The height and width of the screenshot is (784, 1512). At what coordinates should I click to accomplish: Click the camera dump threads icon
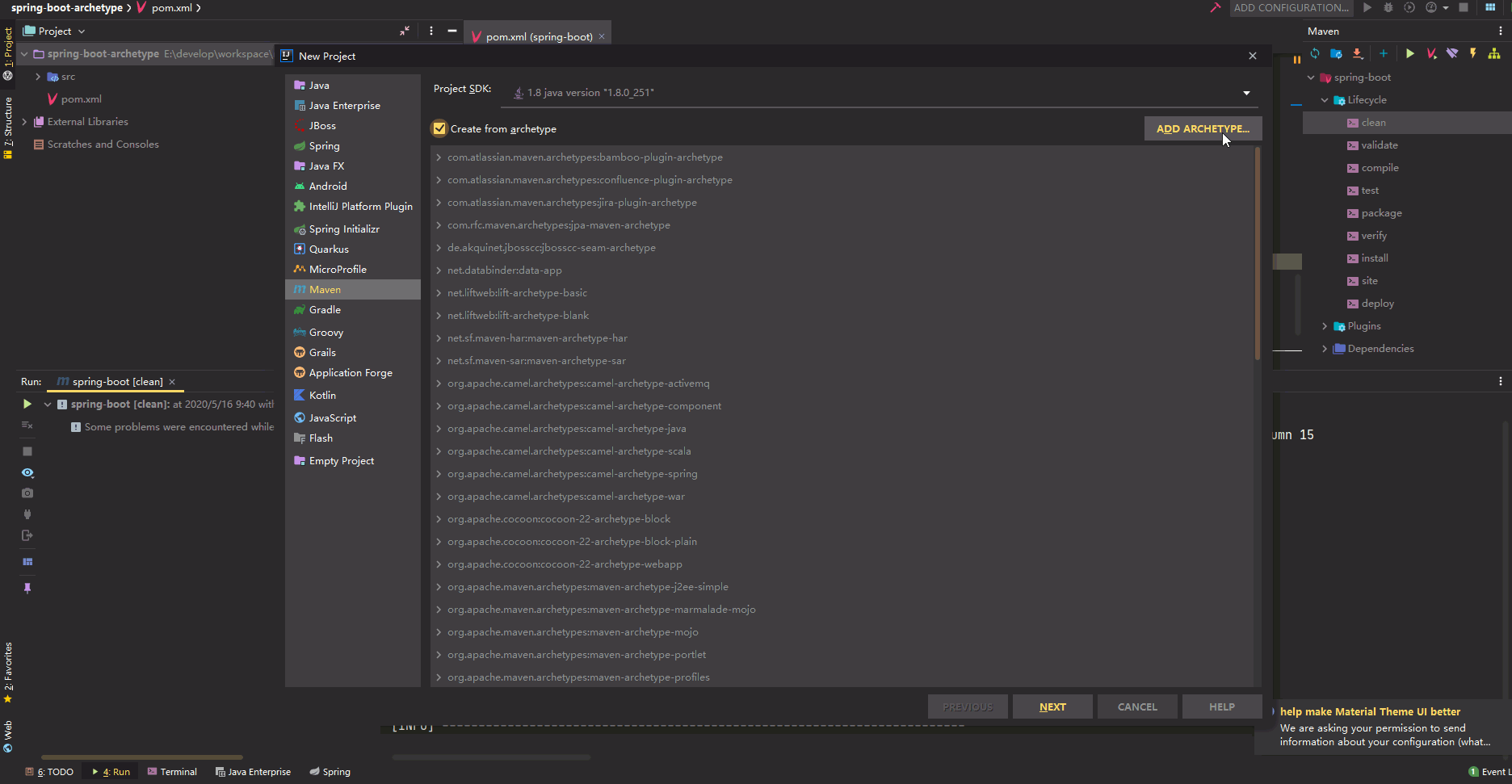[x=27, y=493]
